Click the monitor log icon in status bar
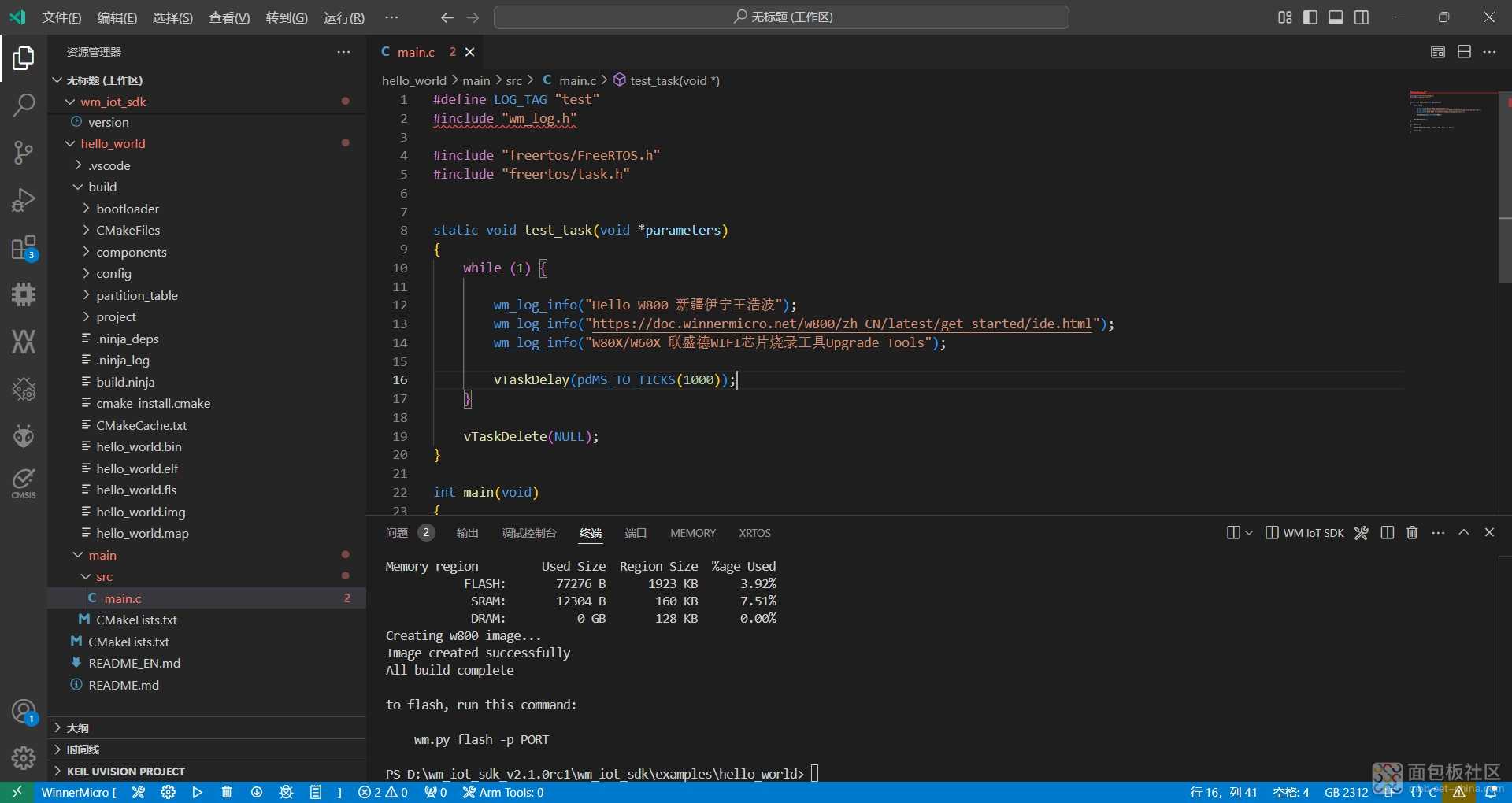Viewport: 1512px width, 803px height. (x=316, y=792)
